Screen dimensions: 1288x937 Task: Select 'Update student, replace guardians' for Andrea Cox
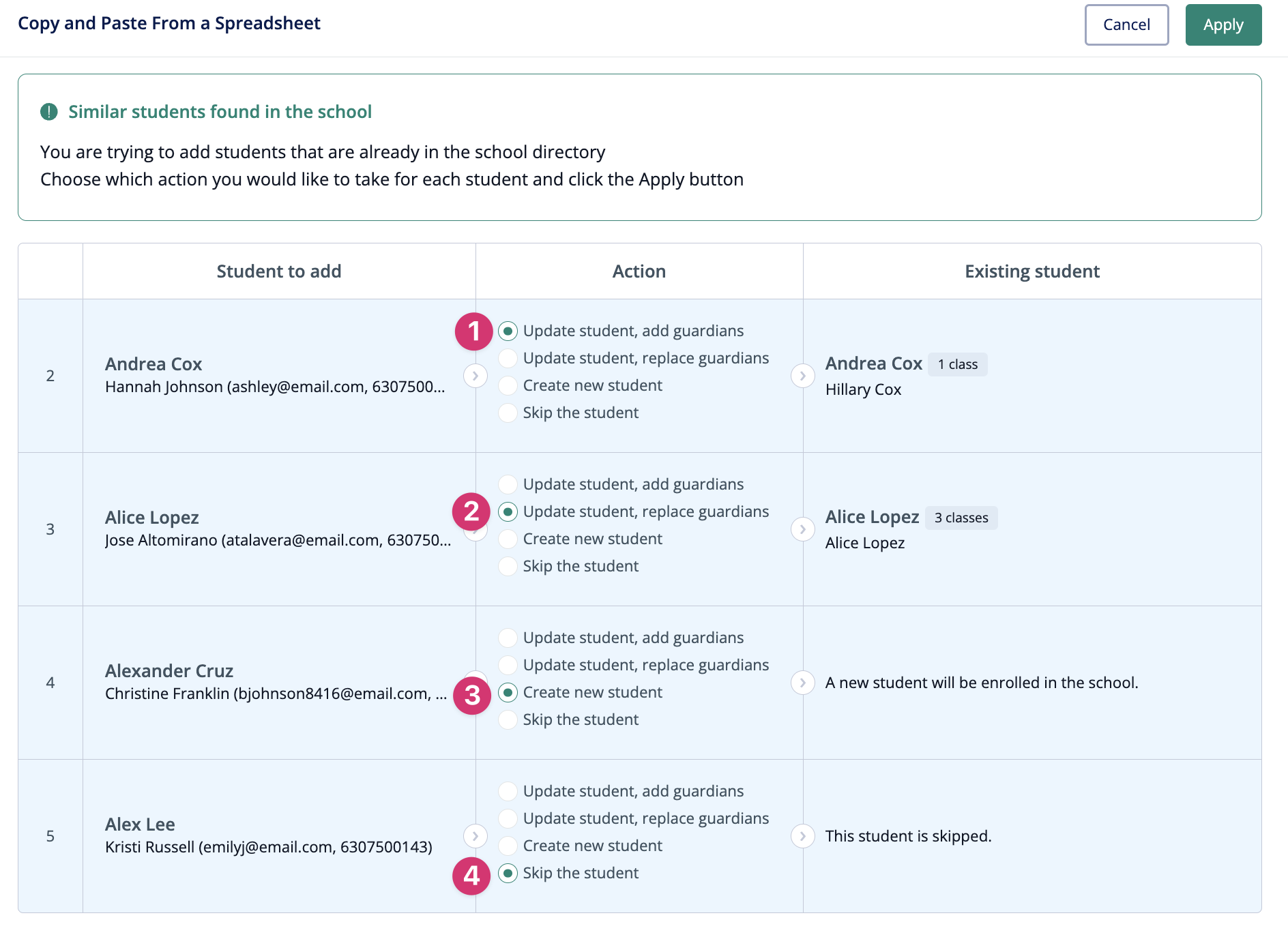[508, 358]
